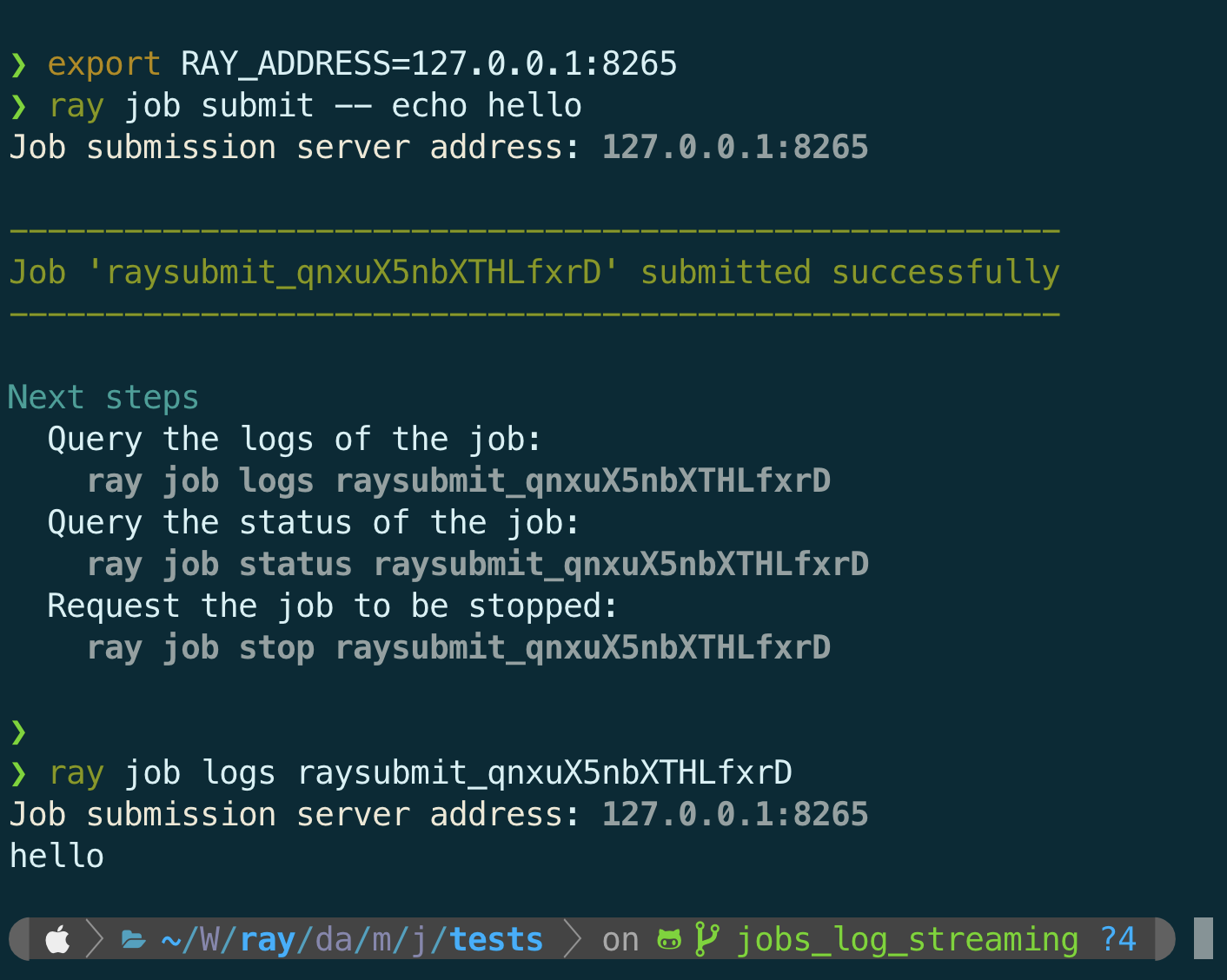
Task: Click the 'hello' output line
Action: click(x=56, y=856)
